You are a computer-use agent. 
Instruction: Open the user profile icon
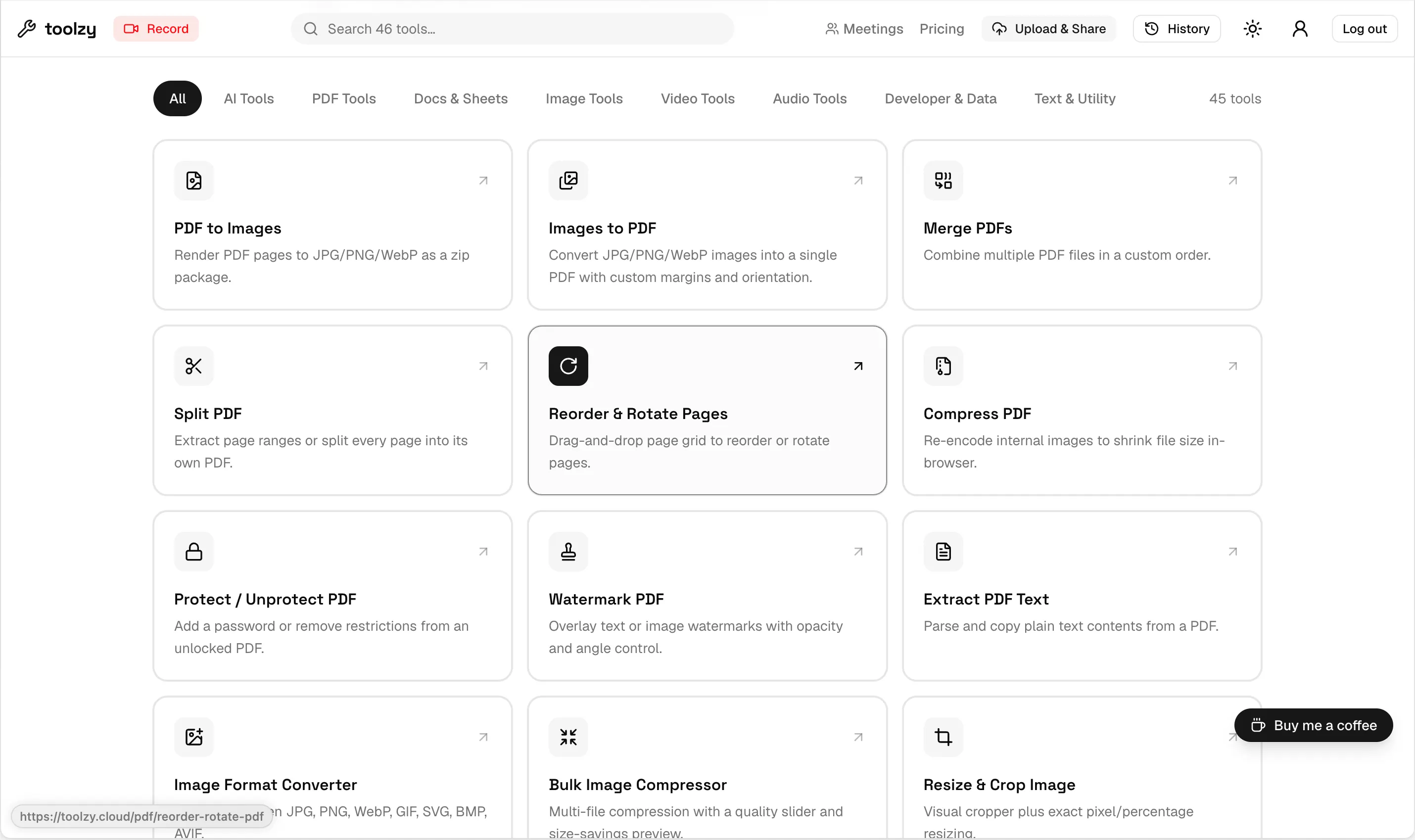[1300, 28]
